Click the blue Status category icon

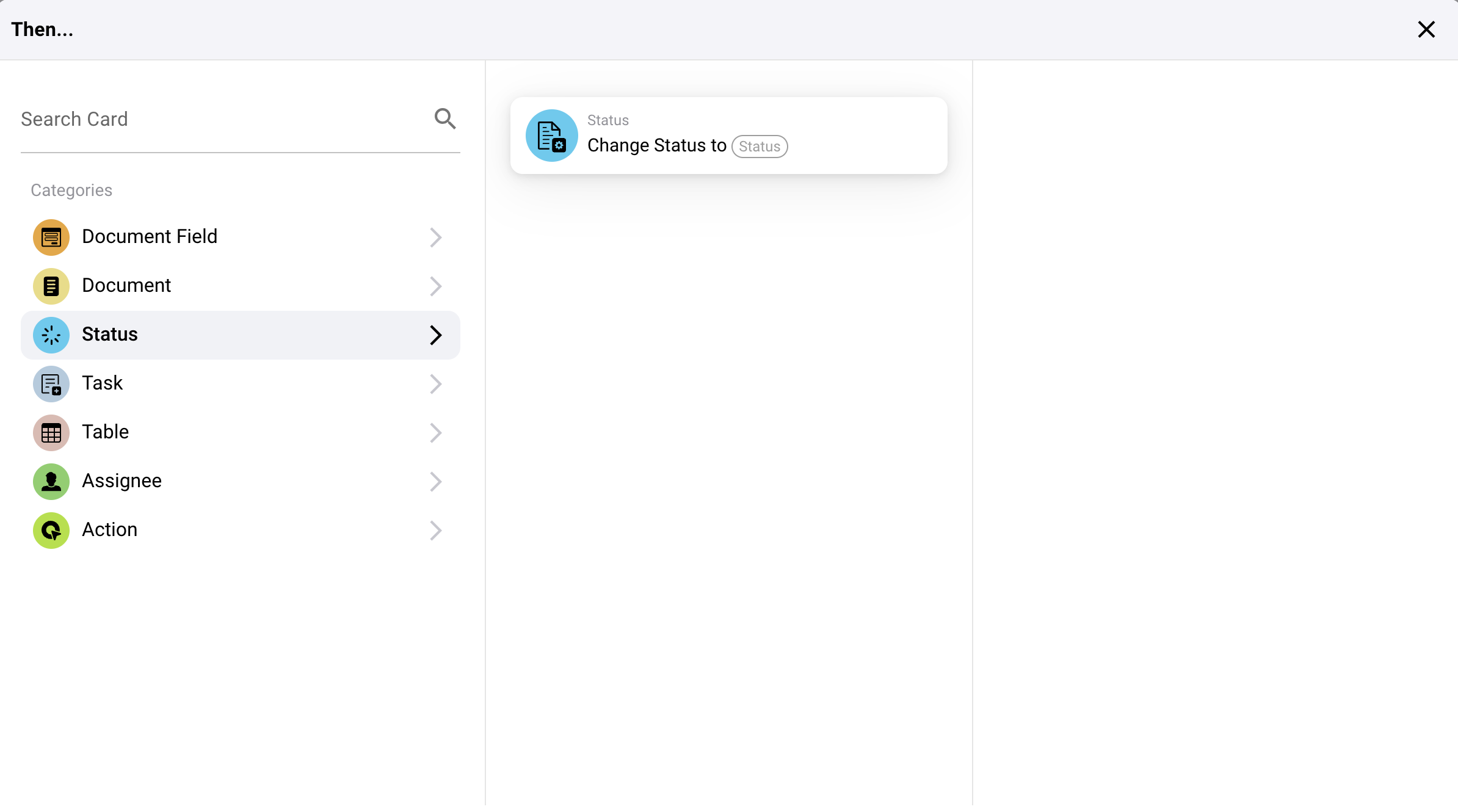(x=51, y=335)
